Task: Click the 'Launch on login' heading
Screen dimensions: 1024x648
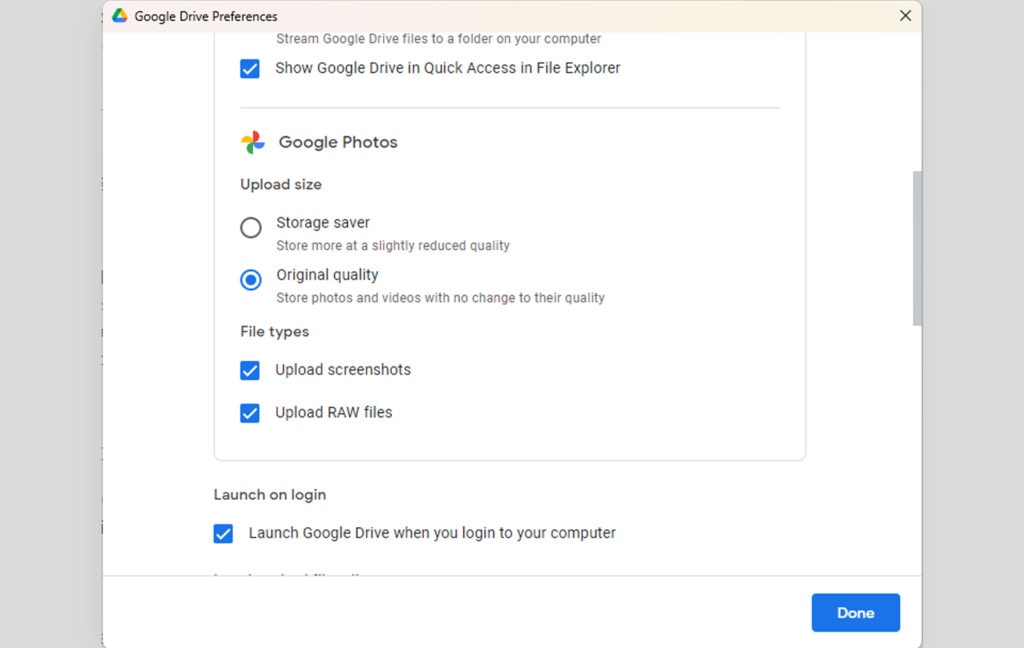Action: pyautogui.click(x=270, y=494)
